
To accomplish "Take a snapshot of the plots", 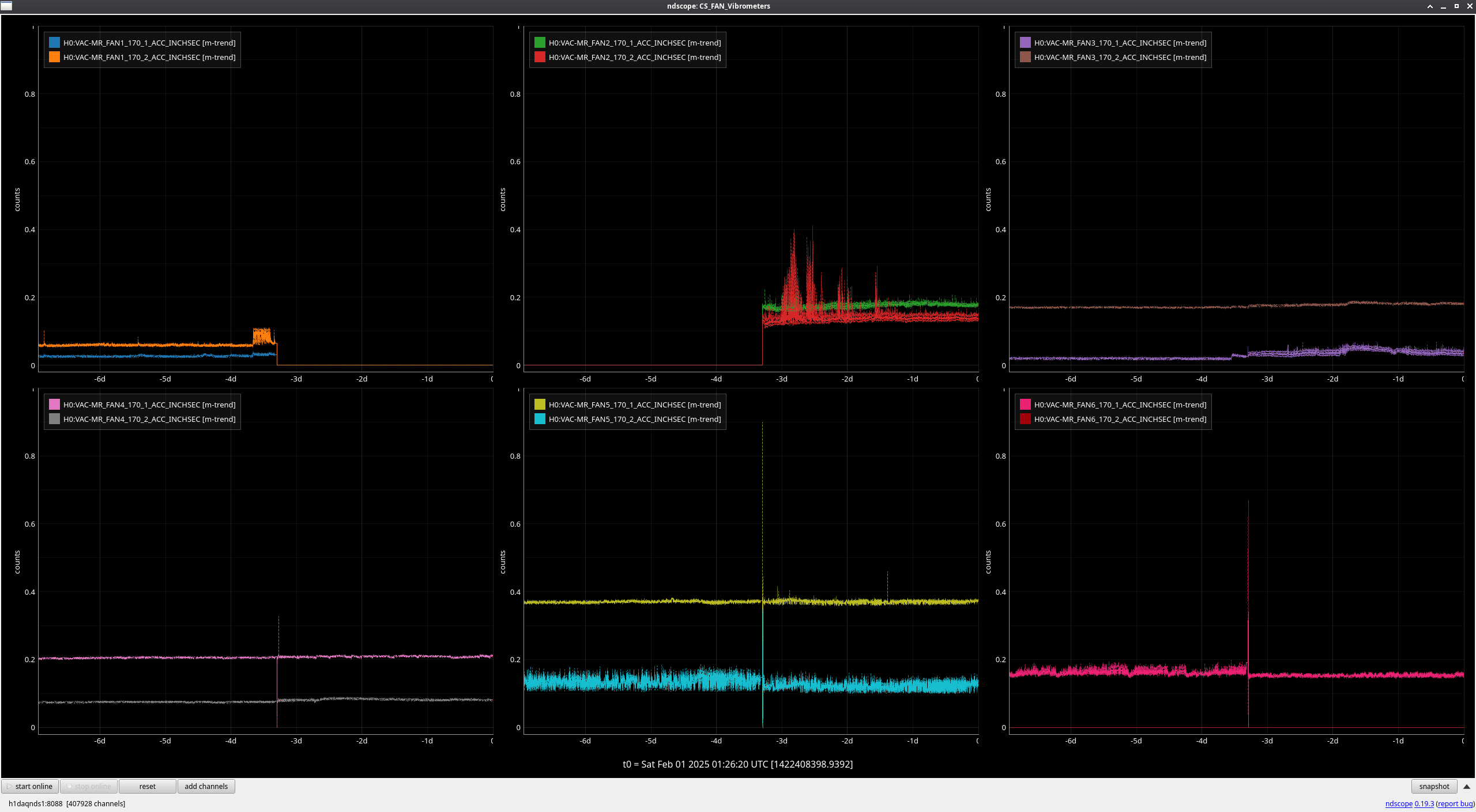I will click(x=1433, y=786).
